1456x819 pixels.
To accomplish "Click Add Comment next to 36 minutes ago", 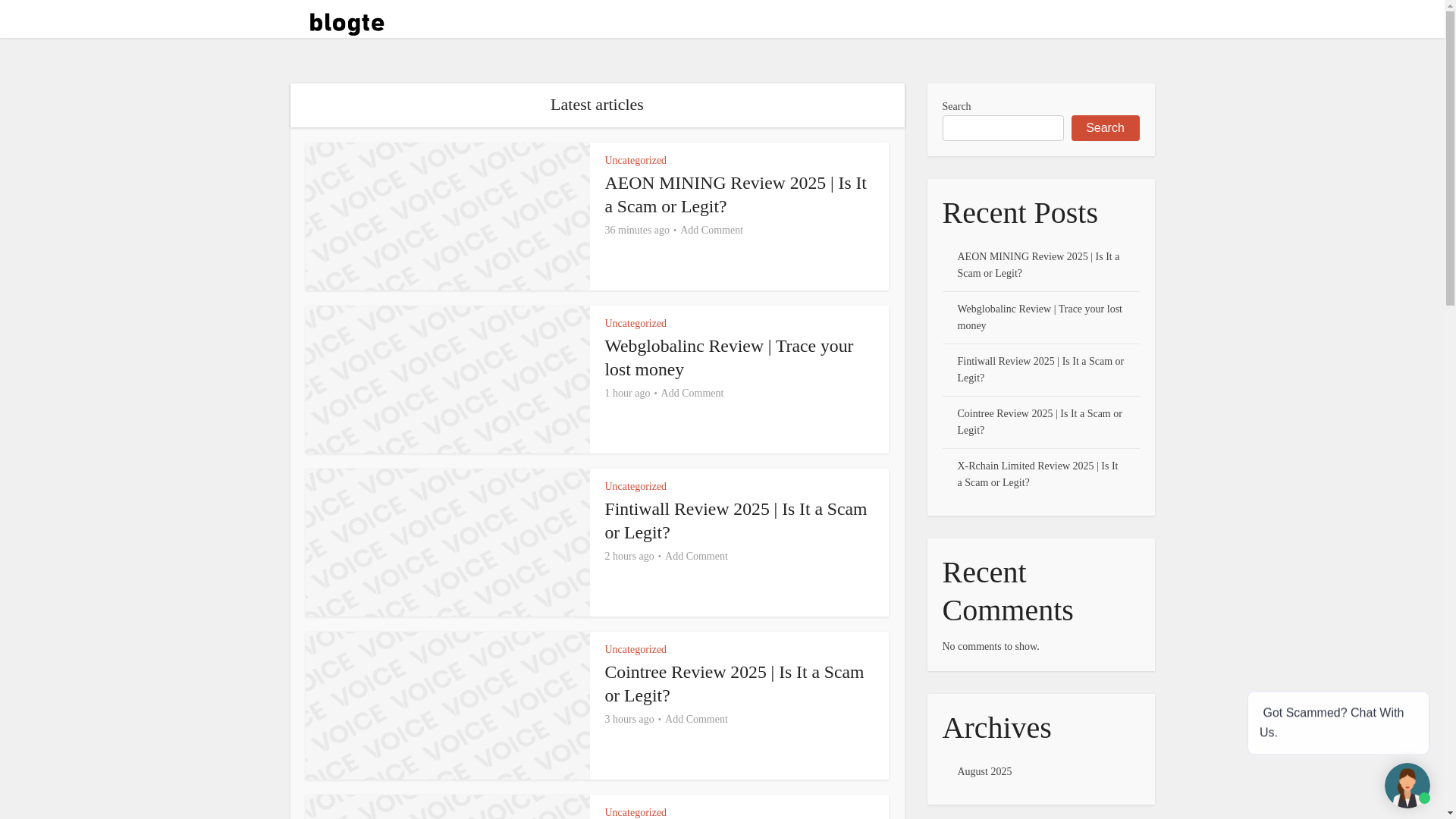I will click(x=711, y=230).
